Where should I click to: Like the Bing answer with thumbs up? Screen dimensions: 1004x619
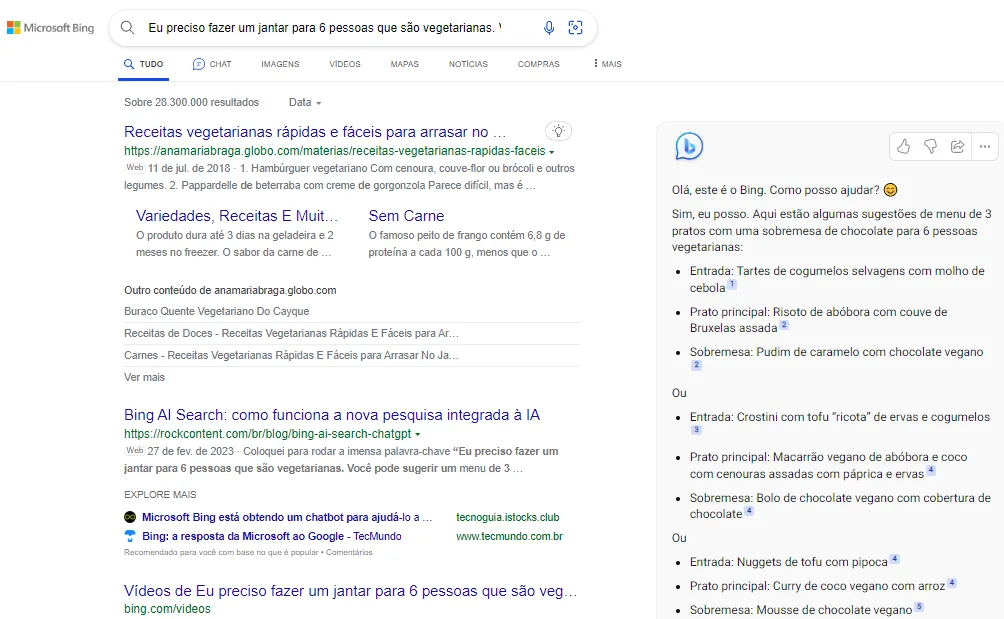coord(903,147)
